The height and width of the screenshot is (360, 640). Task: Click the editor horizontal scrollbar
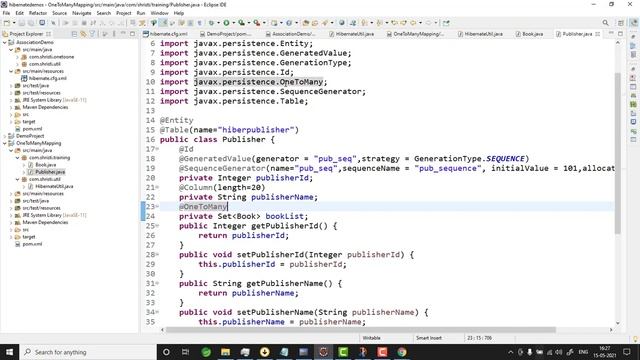[x=360, y=330]
